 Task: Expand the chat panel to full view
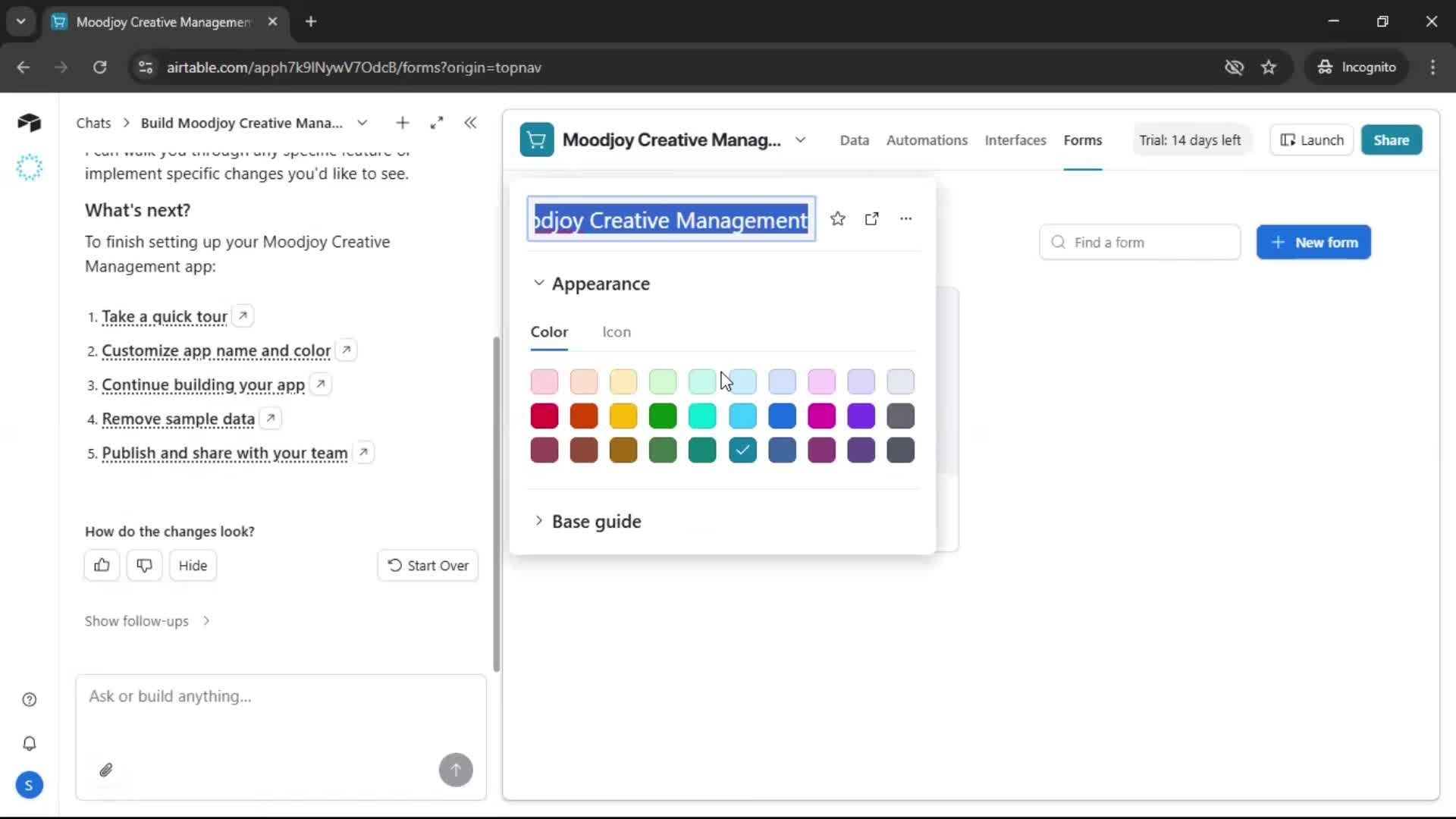[x=436, y=123]
